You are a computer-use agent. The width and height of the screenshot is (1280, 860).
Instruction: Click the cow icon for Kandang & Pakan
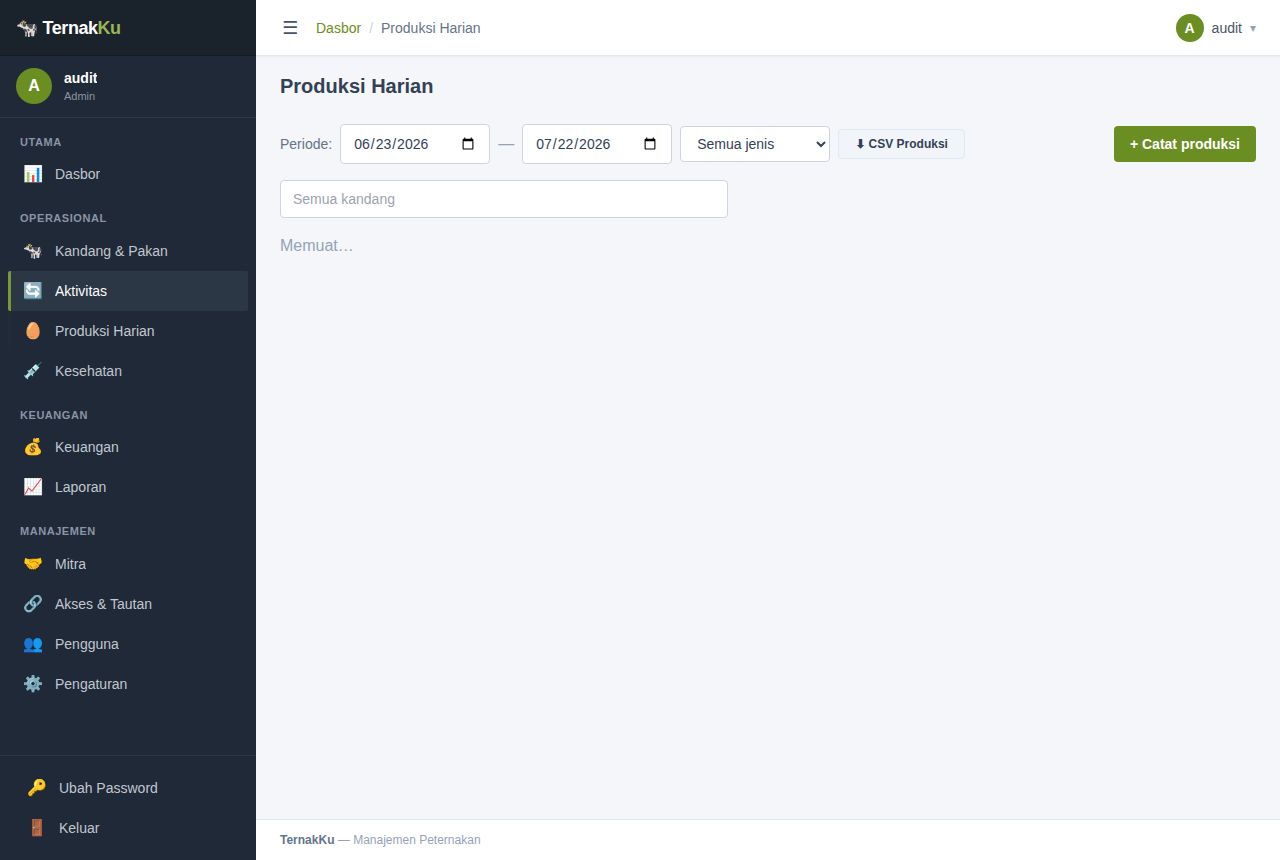[x=33, y=251]
